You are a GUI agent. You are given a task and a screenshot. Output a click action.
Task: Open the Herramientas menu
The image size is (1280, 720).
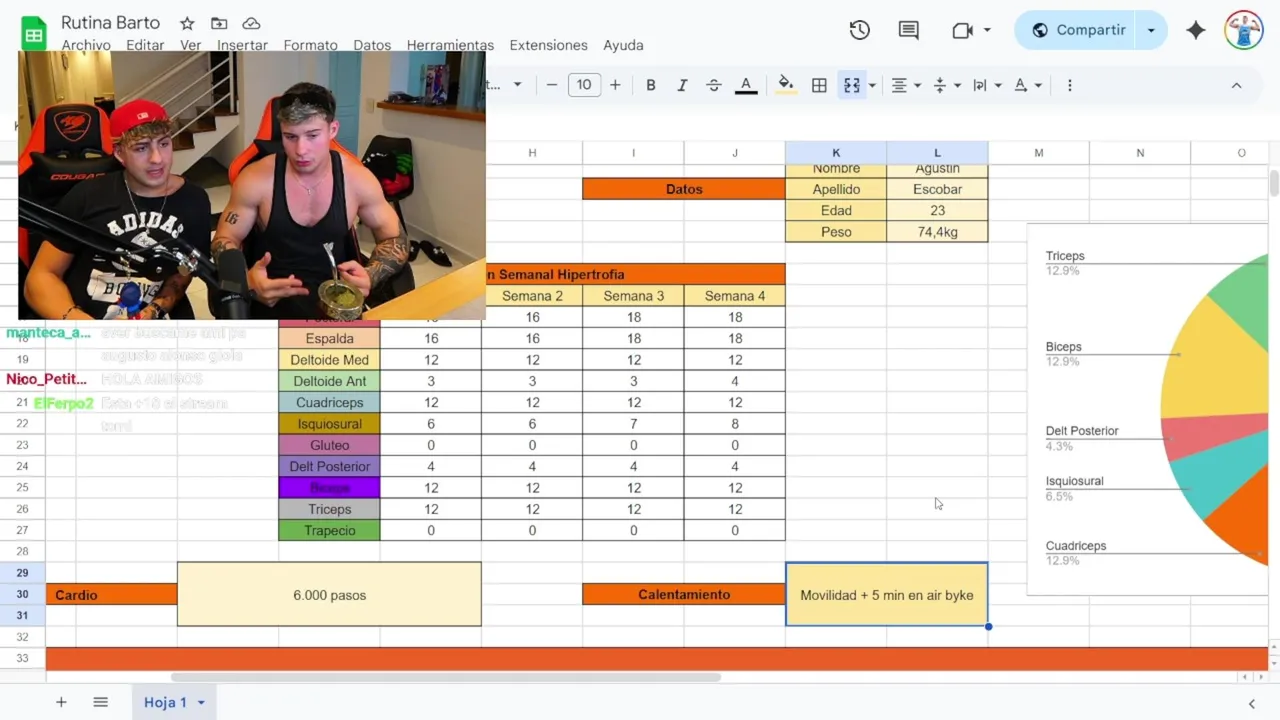[450, 45]
